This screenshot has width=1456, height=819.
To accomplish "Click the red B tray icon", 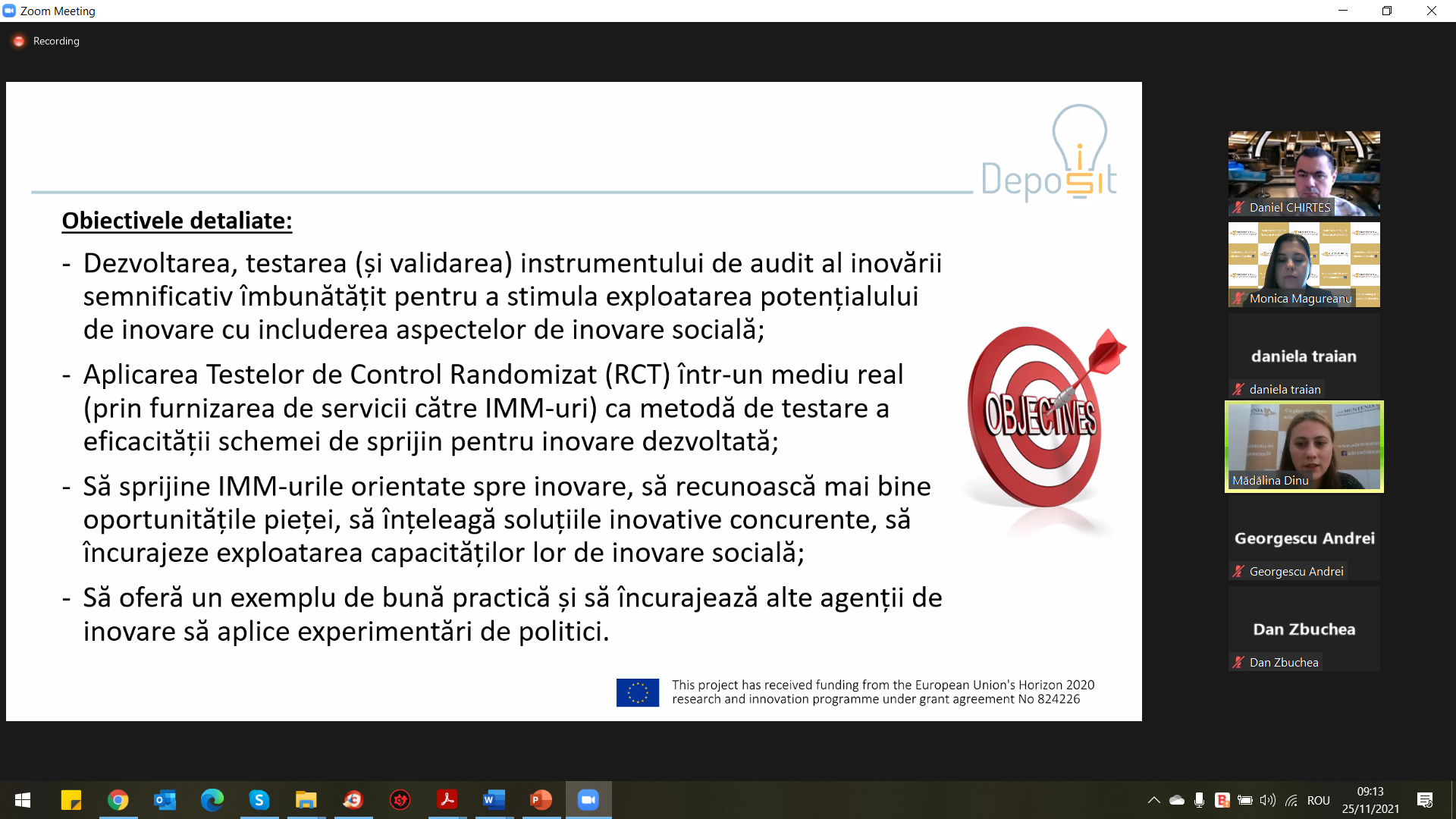I will (1222, 800).
